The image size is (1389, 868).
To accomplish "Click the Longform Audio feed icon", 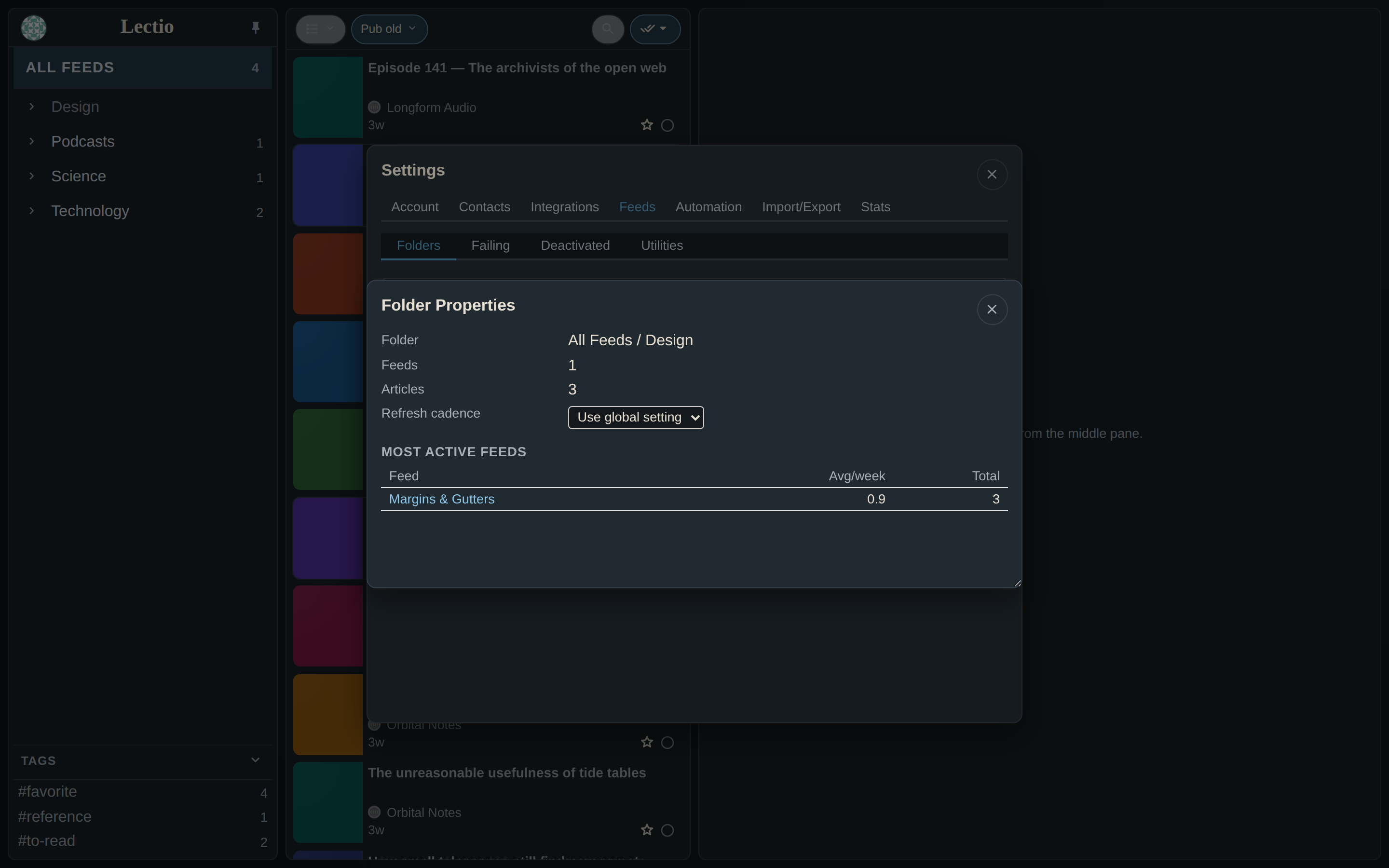I will pyautogui.click(x=374, y=108).
